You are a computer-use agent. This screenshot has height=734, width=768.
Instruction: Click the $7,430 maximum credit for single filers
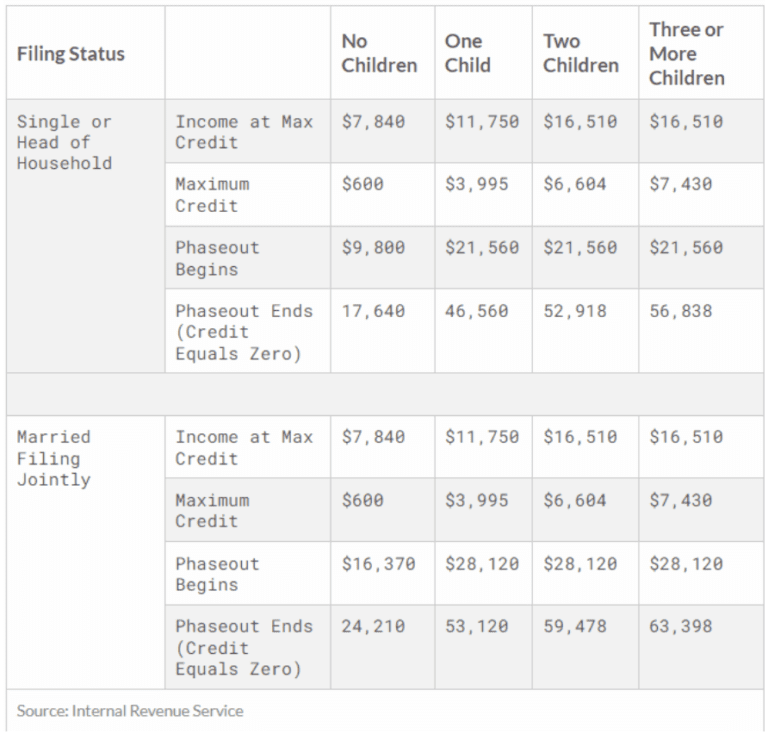680,185
